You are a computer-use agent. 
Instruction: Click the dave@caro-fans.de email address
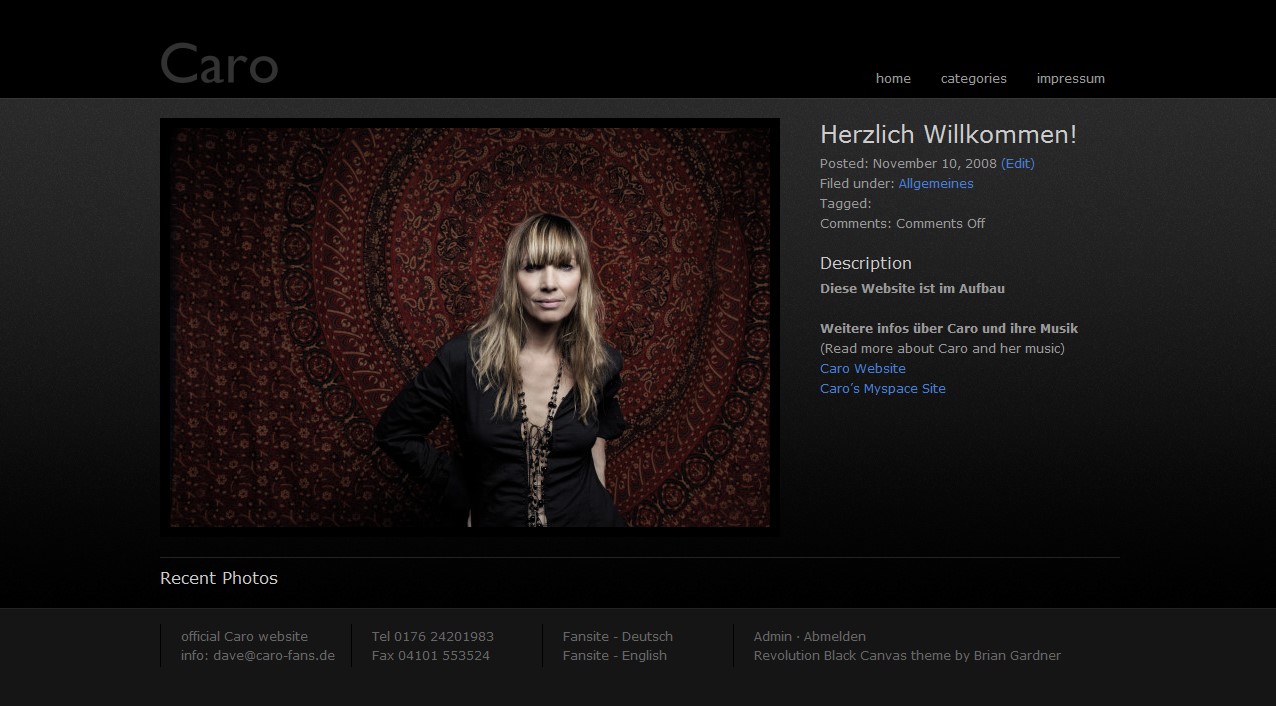tap(274, 656)
